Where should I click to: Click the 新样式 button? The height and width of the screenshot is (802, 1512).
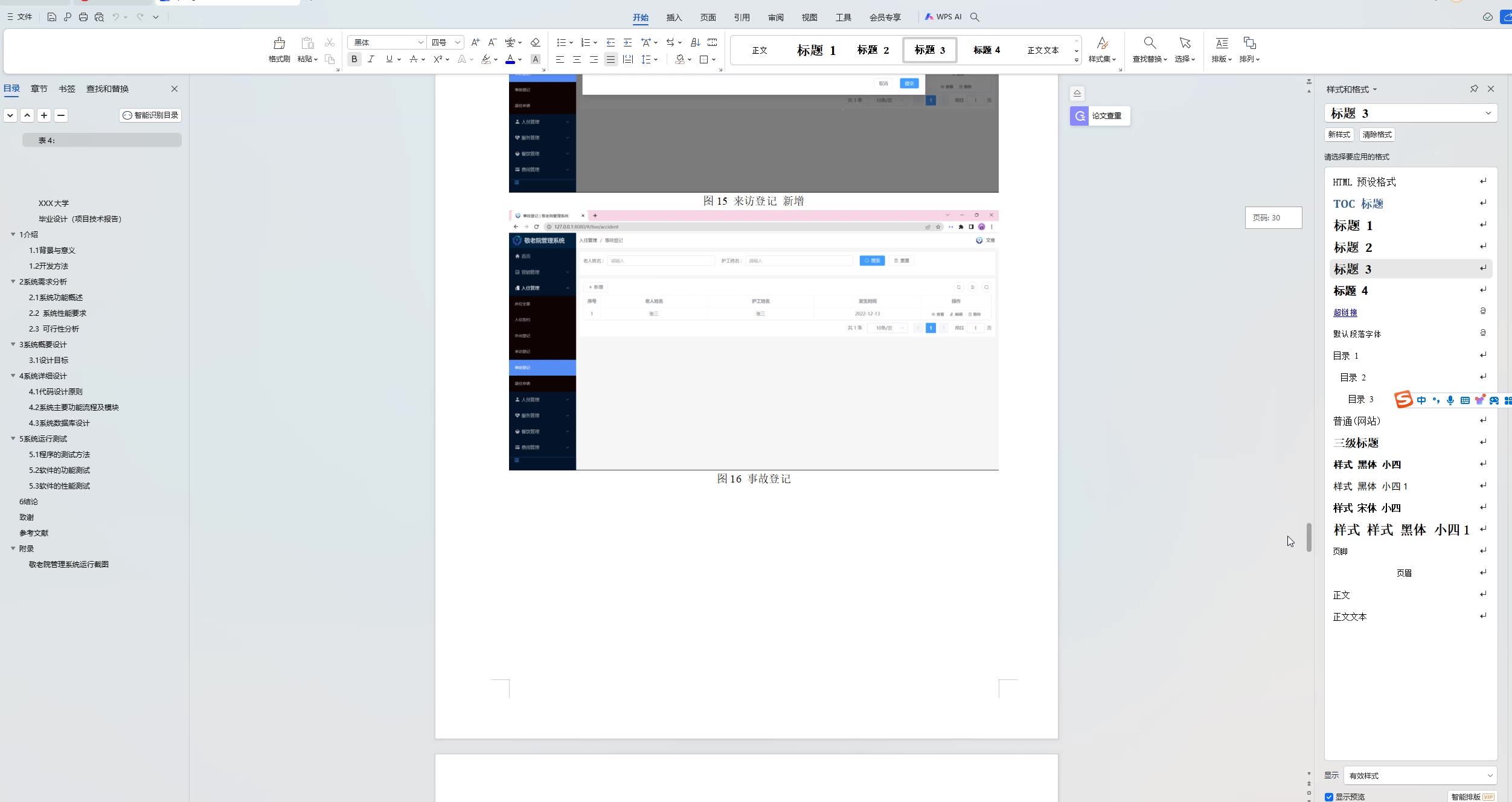pyautogui.click(x=1339, y=135)
